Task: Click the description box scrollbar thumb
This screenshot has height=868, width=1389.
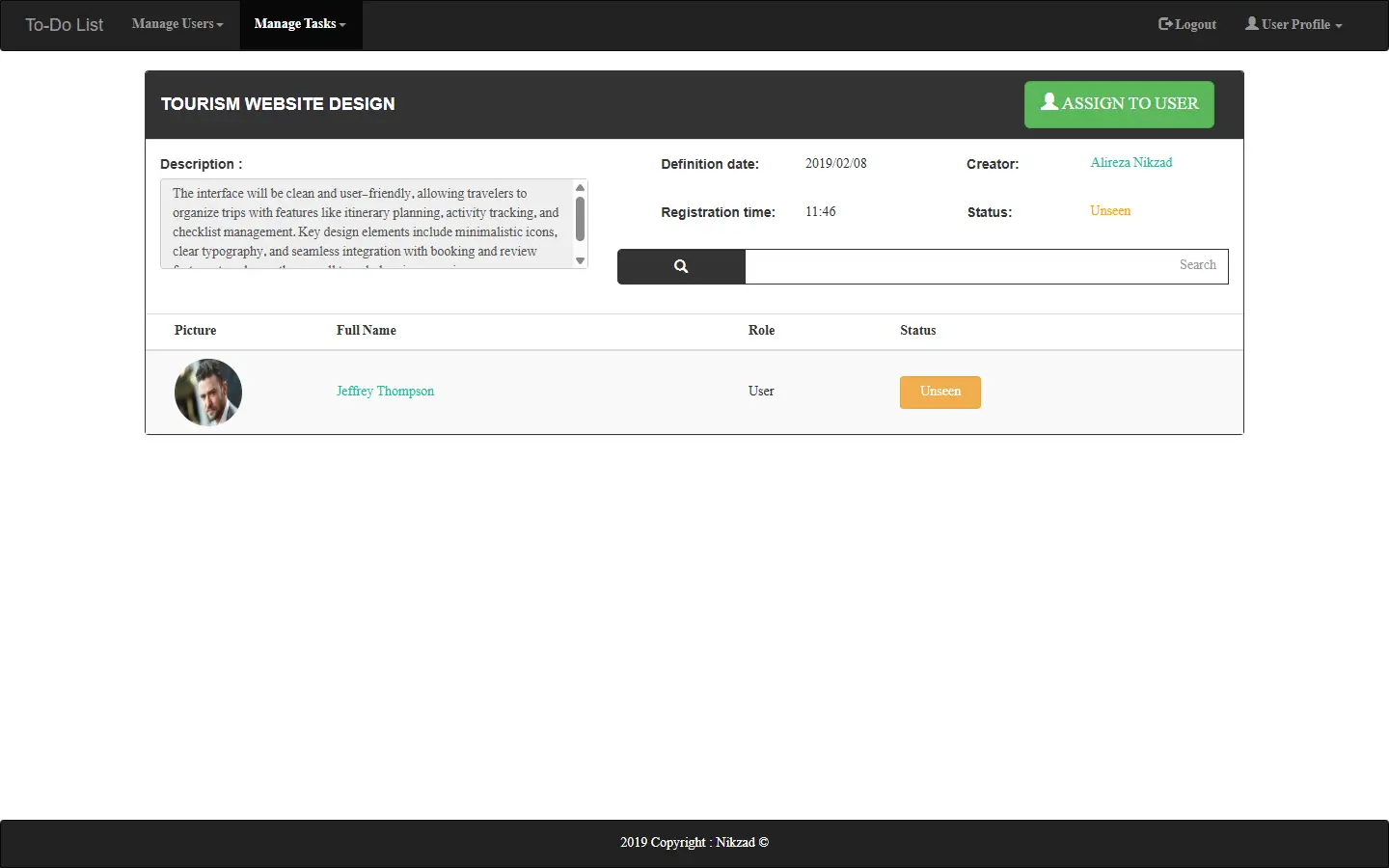Action: click(x=580, y=219)
